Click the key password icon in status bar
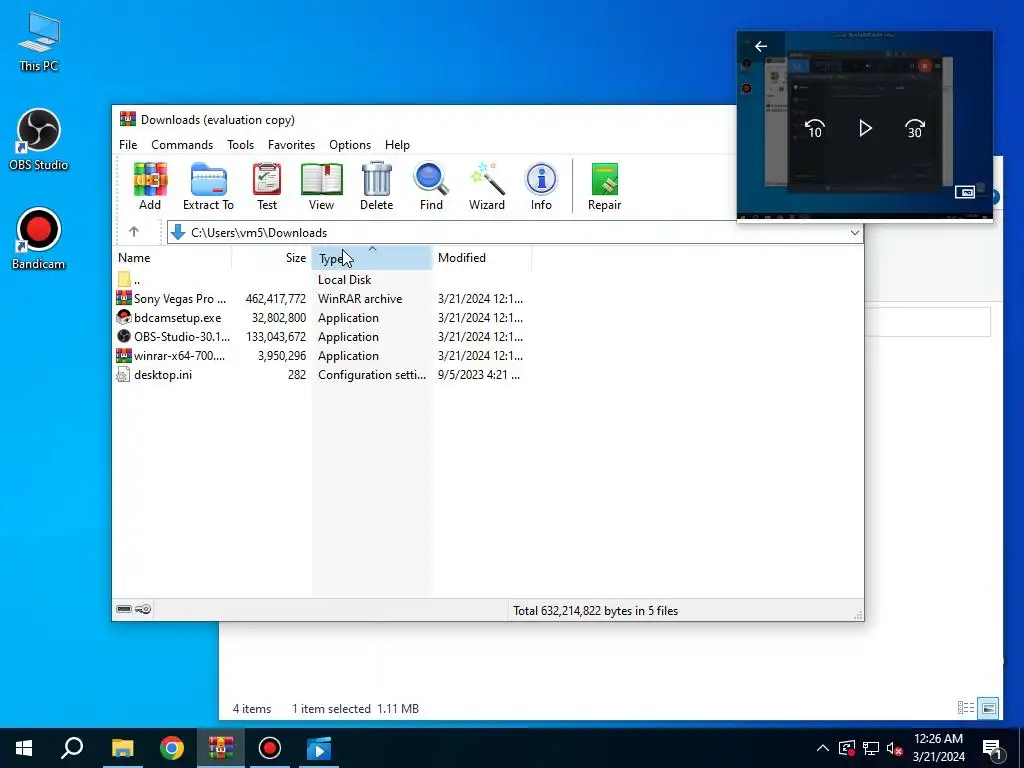Image resolution: width=1024 pixels, height=768 pixels. tap(144, 609)
